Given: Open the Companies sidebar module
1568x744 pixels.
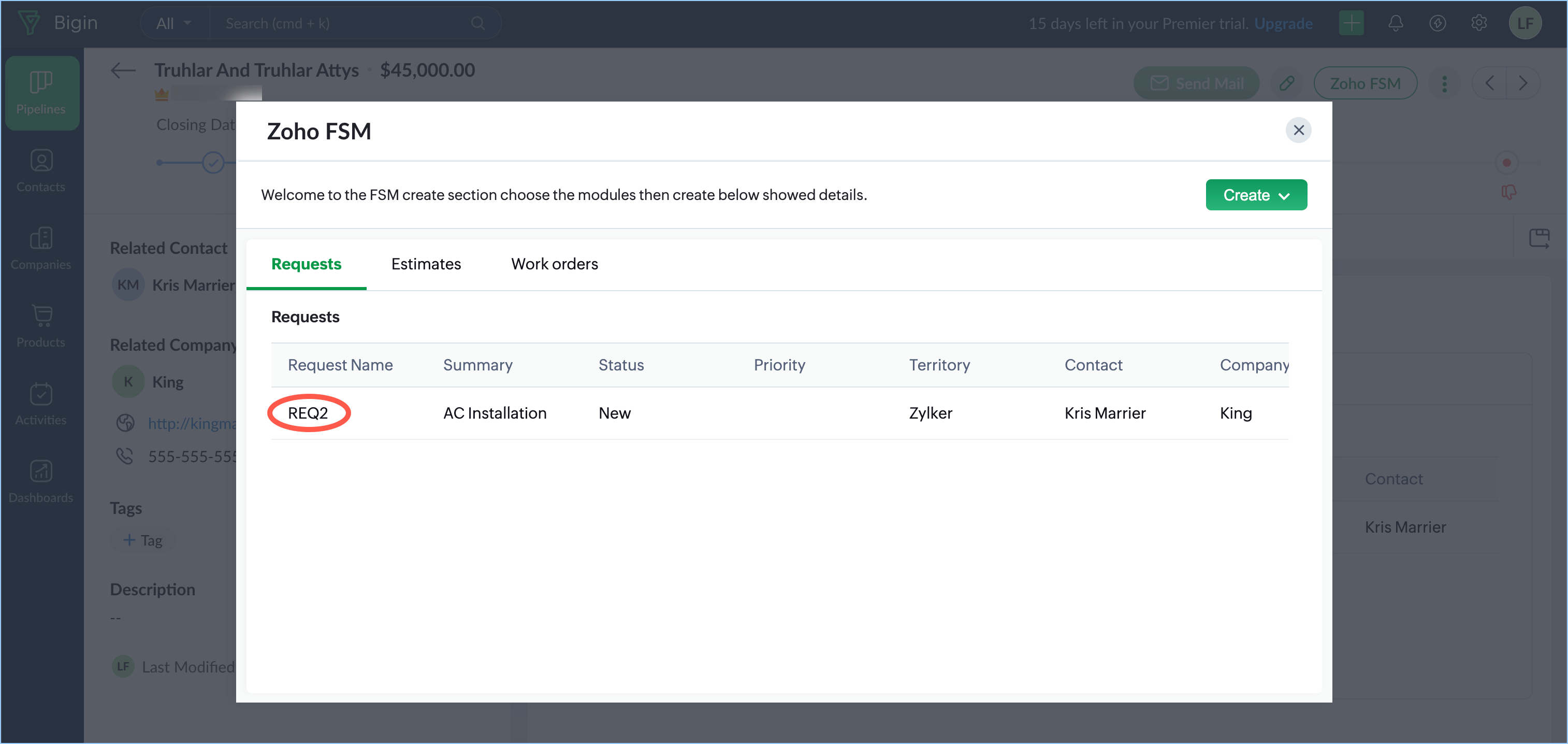Looking at the screenshot, I should [x=41, y=249].
